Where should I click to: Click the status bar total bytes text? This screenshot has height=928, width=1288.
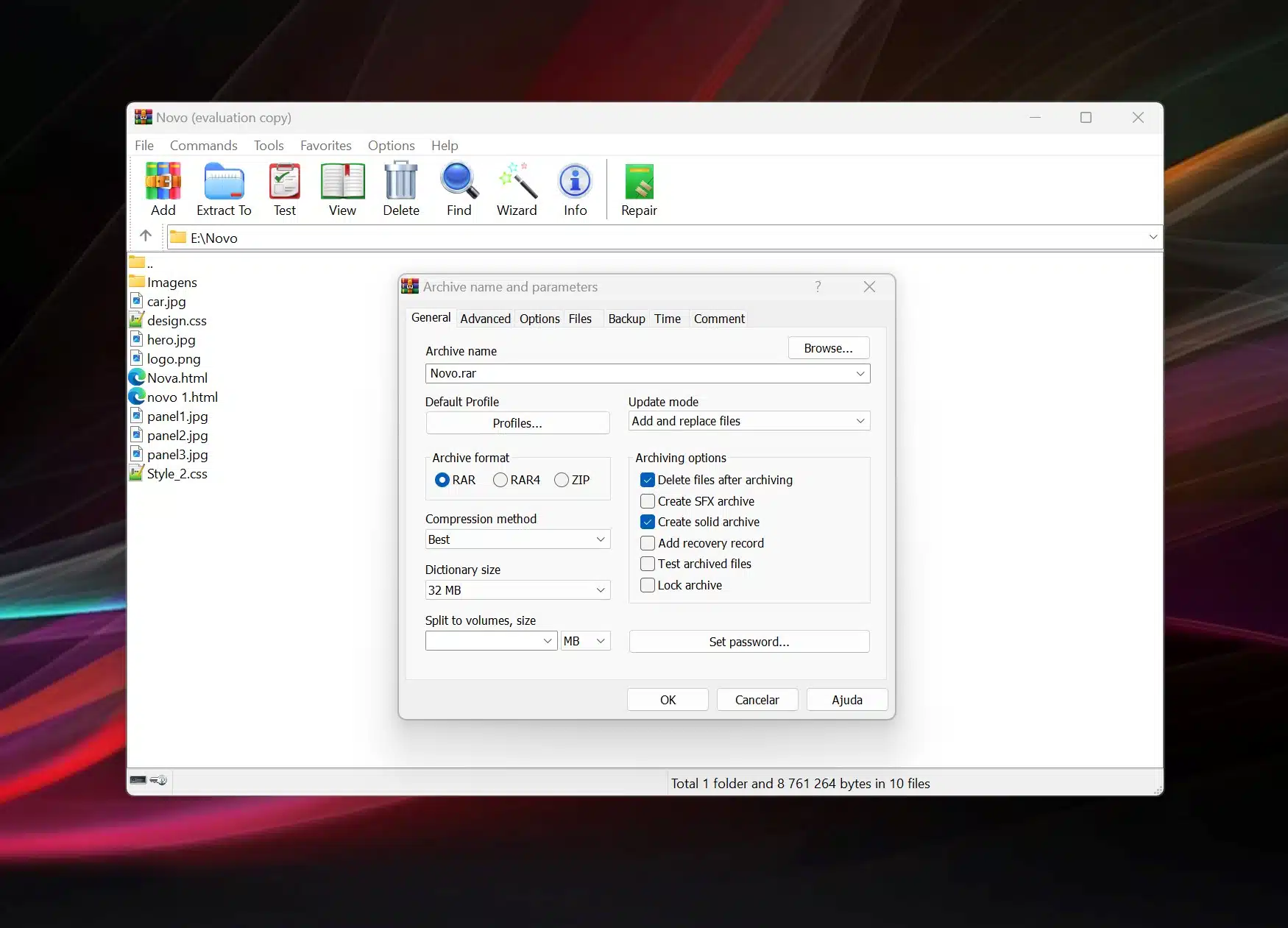(800, 783)
